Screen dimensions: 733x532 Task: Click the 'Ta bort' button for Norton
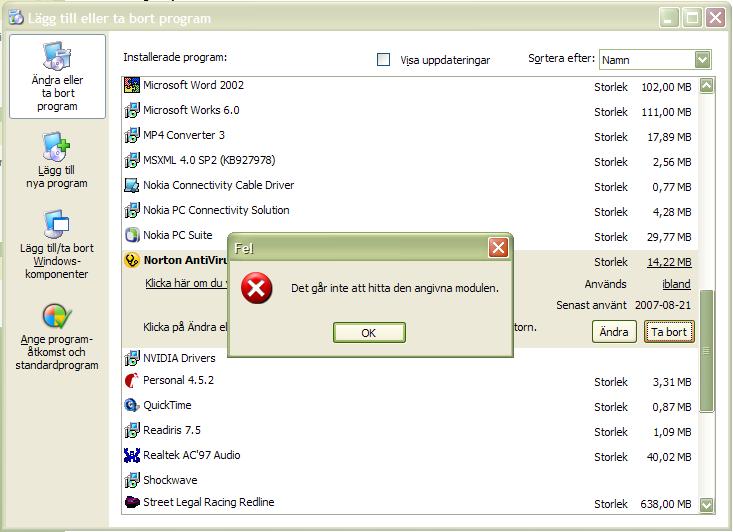pyautogui.click(x=669, y=331)
